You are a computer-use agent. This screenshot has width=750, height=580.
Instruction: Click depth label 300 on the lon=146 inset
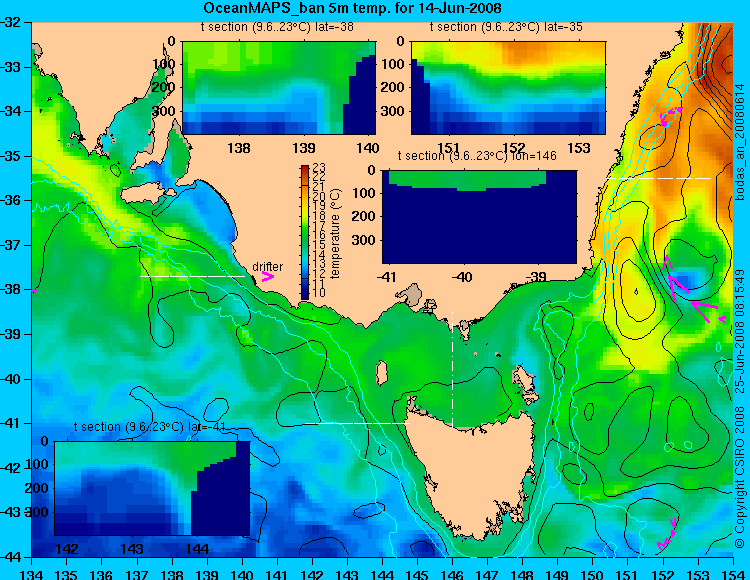tap(365, 240)
